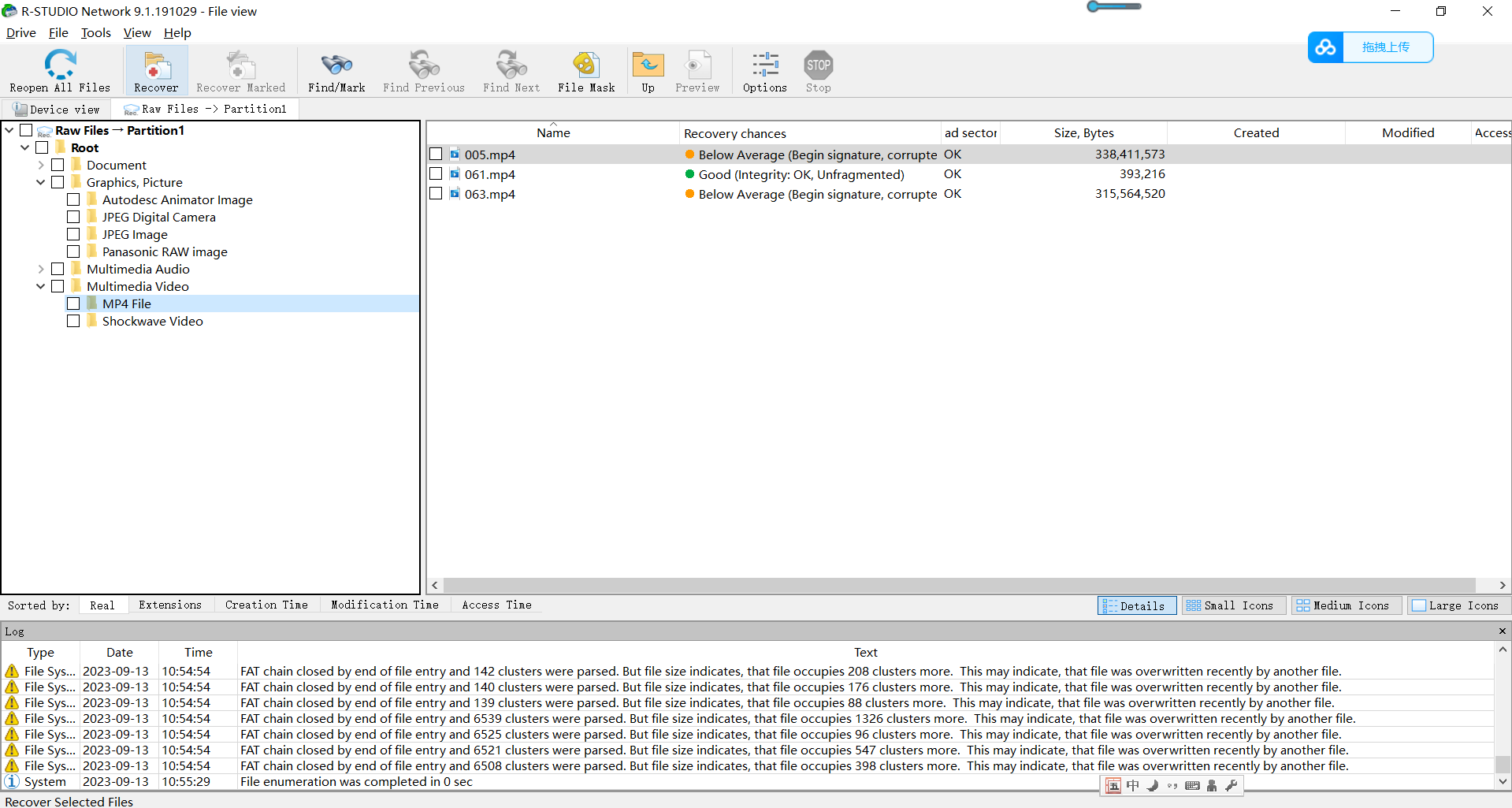The height and width of the screenshot is (808, 1512).
Task: Check the Document folder checkbox
Action: 58,165
